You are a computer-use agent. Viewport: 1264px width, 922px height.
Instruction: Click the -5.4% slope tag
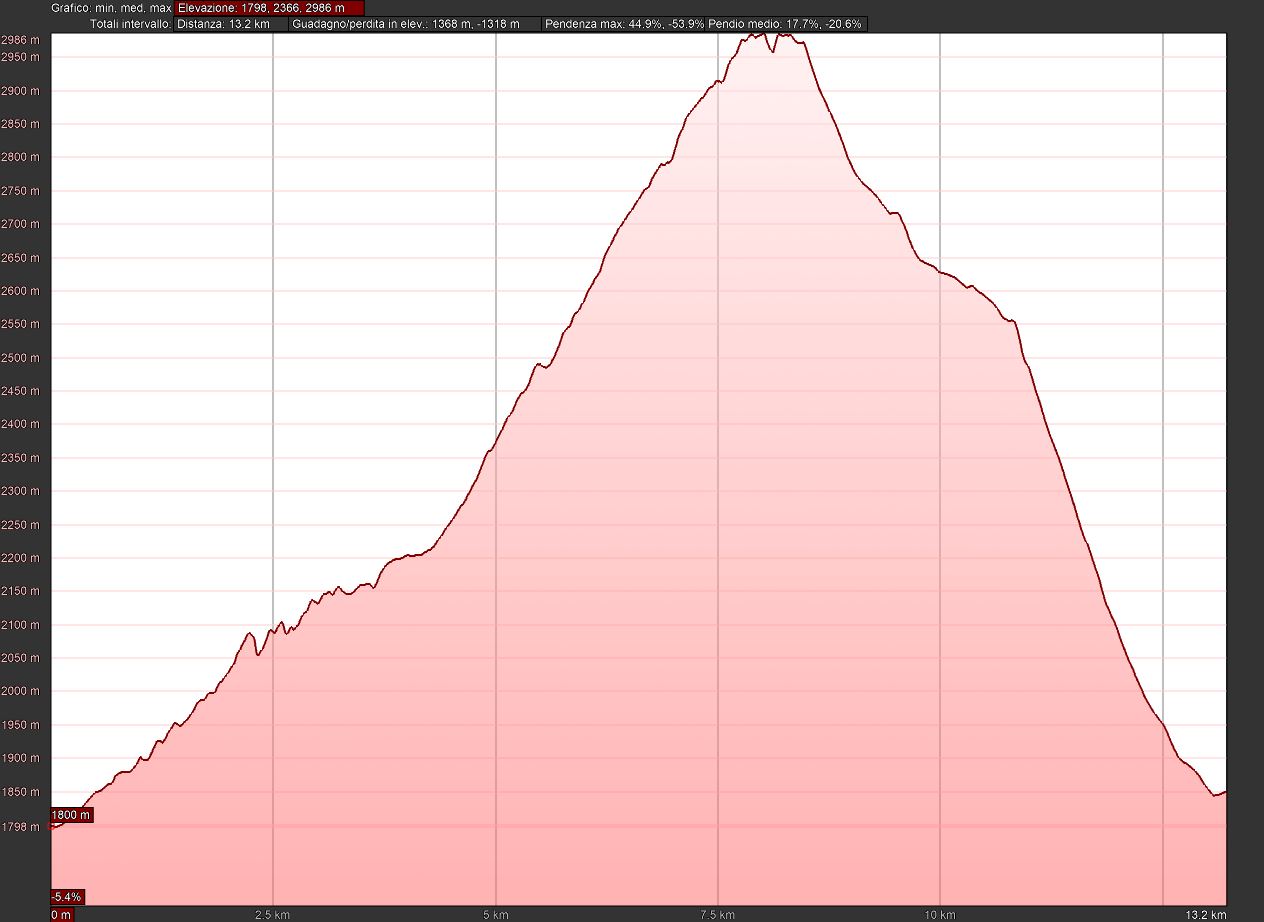coord(68,896)
